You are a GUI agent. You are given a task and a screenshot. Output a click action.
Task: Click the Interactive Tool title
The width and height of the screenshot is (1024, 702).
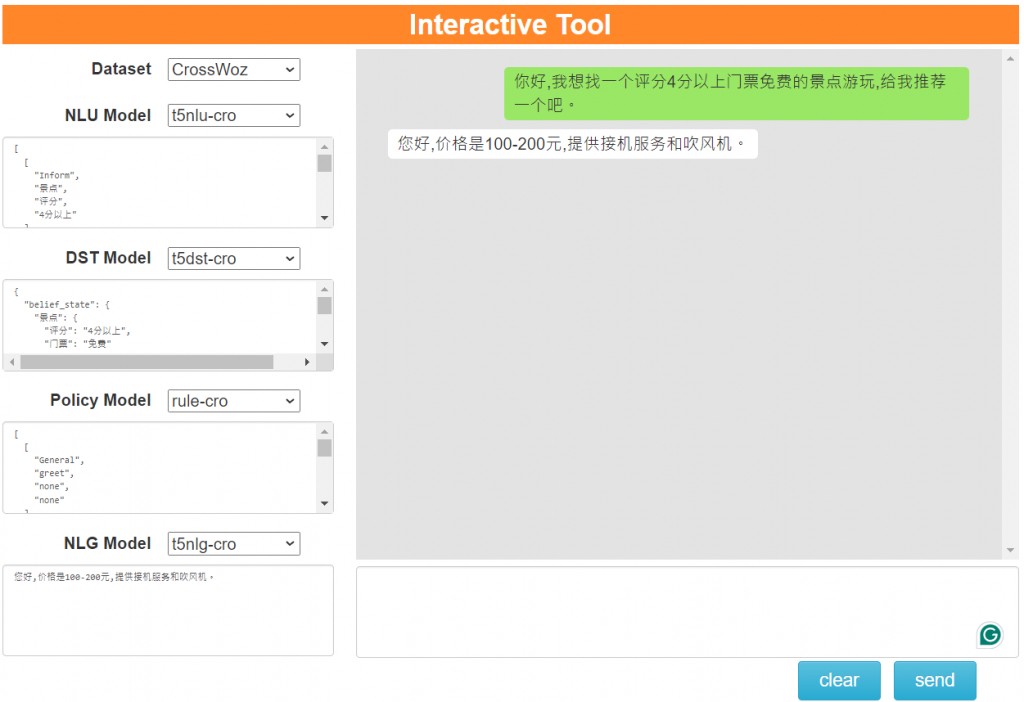510,25
